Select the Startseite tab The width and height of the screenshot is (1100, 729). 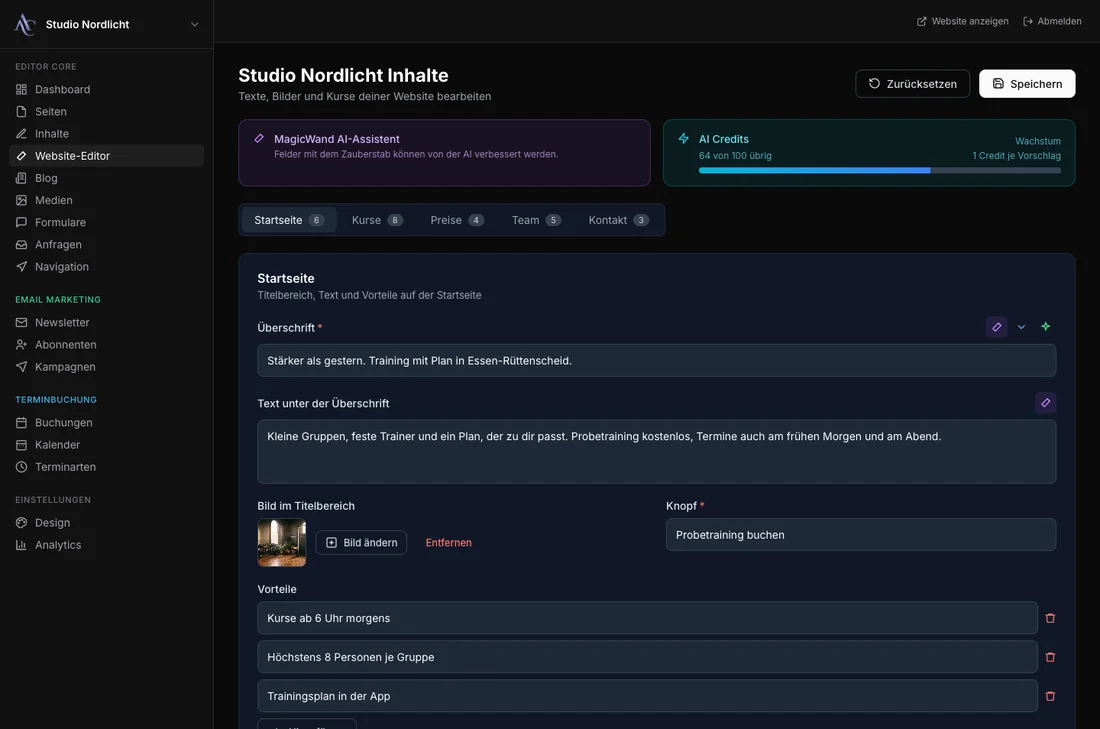pos(289,220)
